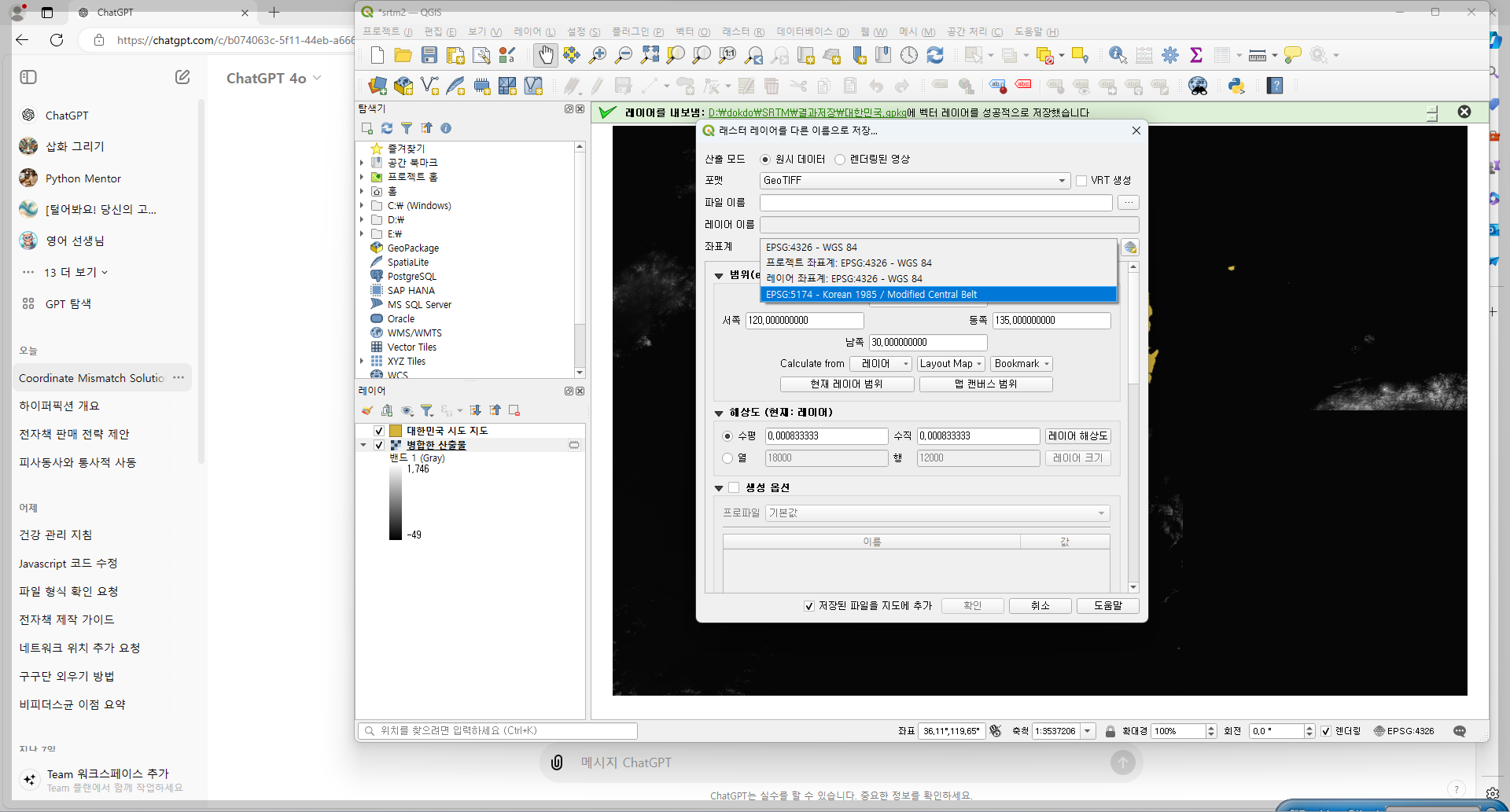Click the Refresh map icon in toolbar
1510x812 pixels.
pos(935,55)
